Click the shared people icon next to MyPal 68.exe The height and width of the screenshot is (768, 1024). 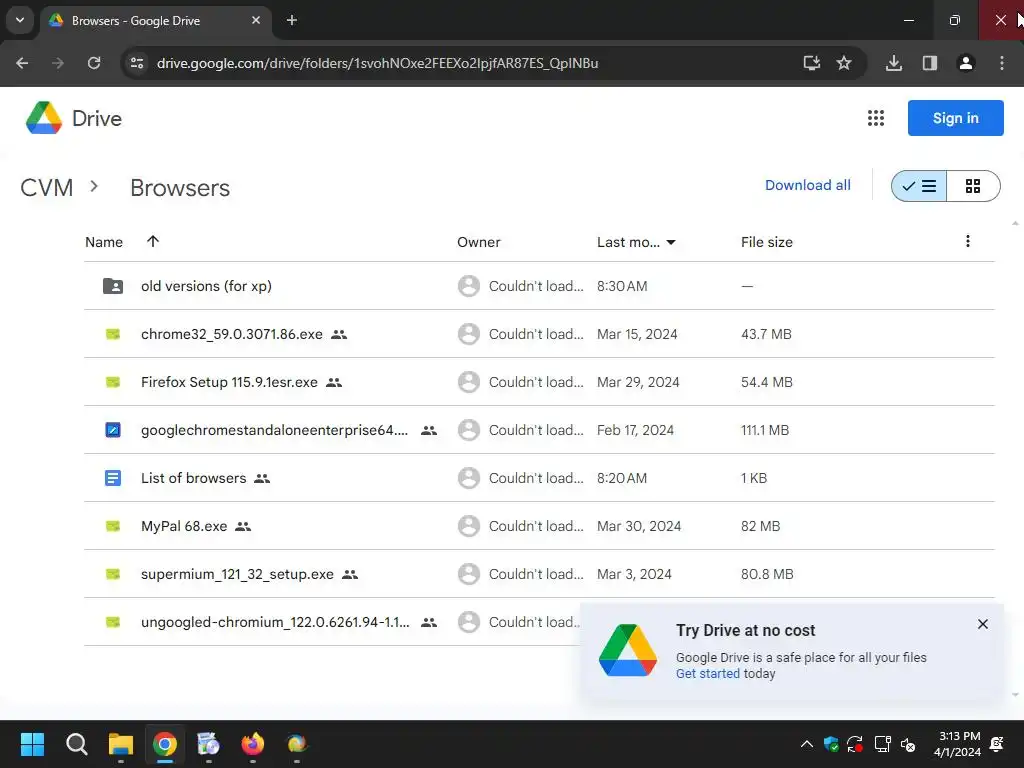coord(243,526)
